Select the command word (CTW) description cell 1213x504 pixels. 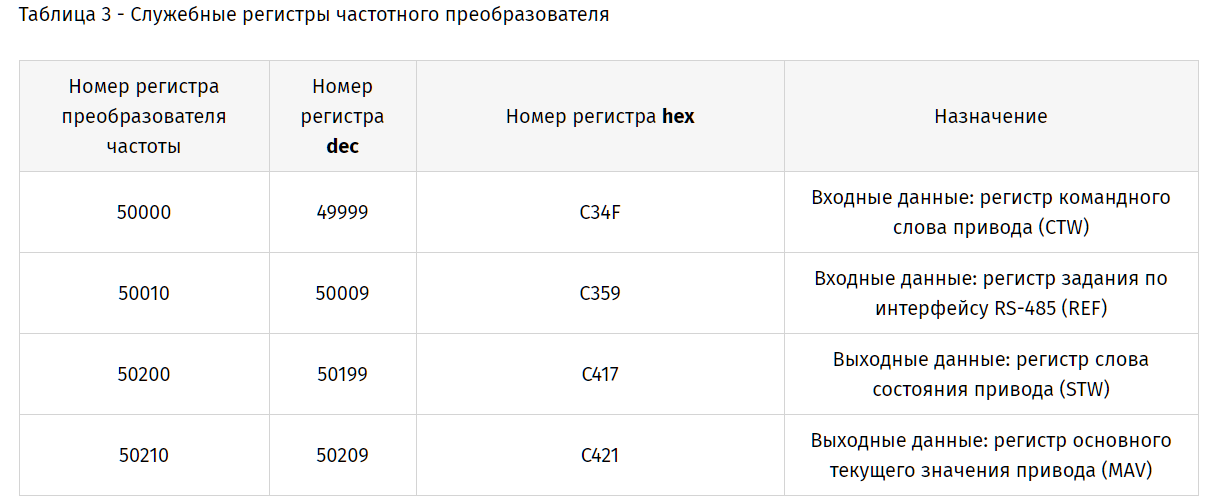pyautogui.click(x=990, y=212)
